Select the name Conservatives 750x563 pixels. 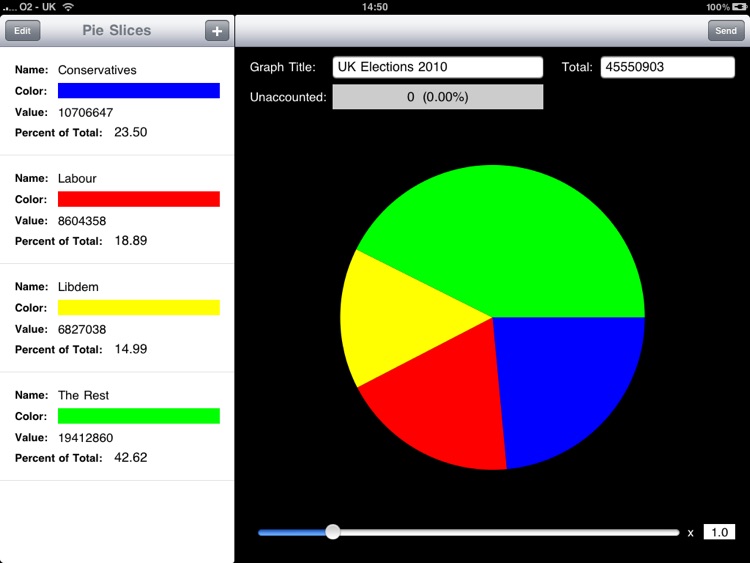point(97,70)
